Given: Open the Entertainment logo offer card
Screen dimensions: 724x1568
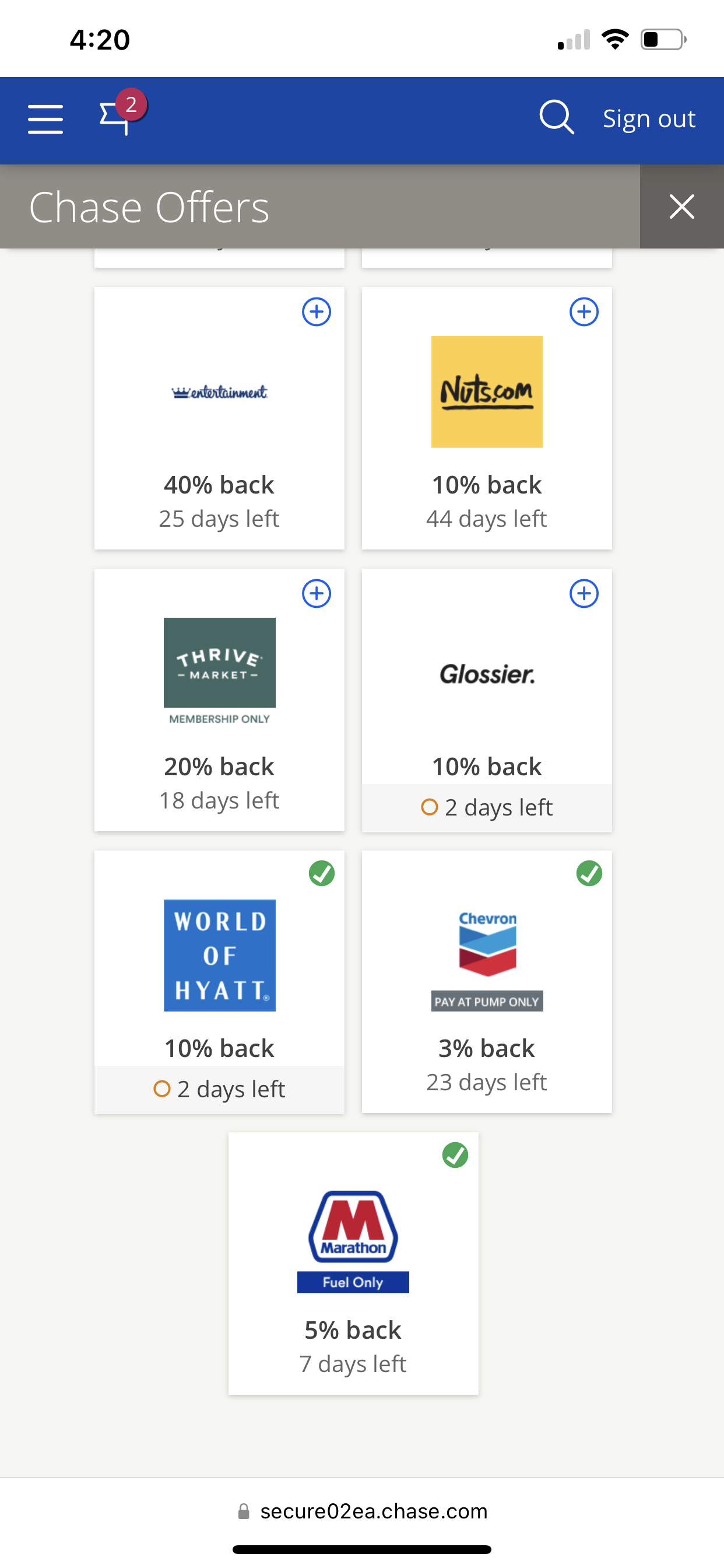Looking at the screenshot, I should click(x=220, y=393).
